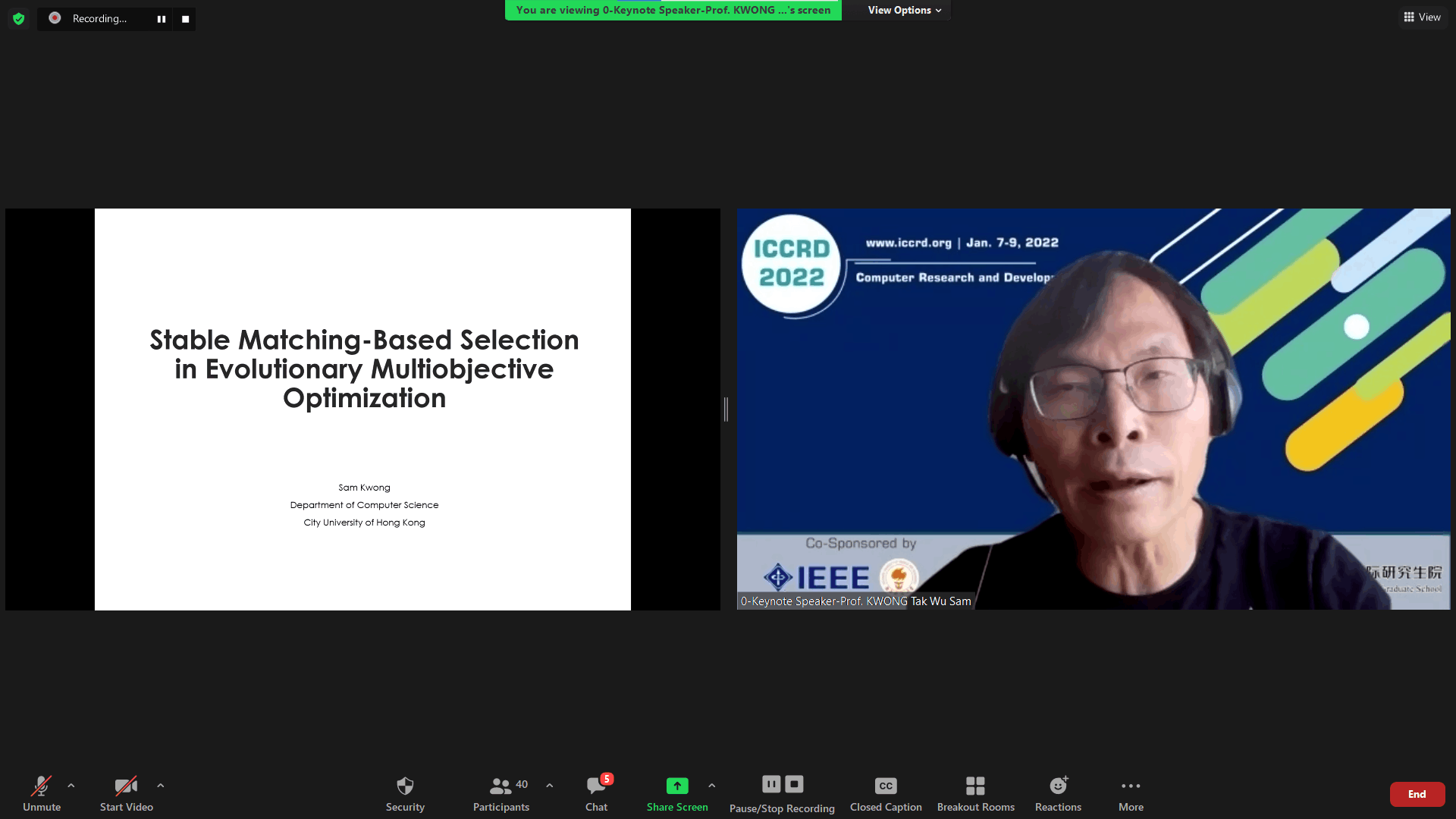The image size is (1456, 819).
Task: Click the speaker video of Prof. KWONG
Action: (x=1094, y=409)
